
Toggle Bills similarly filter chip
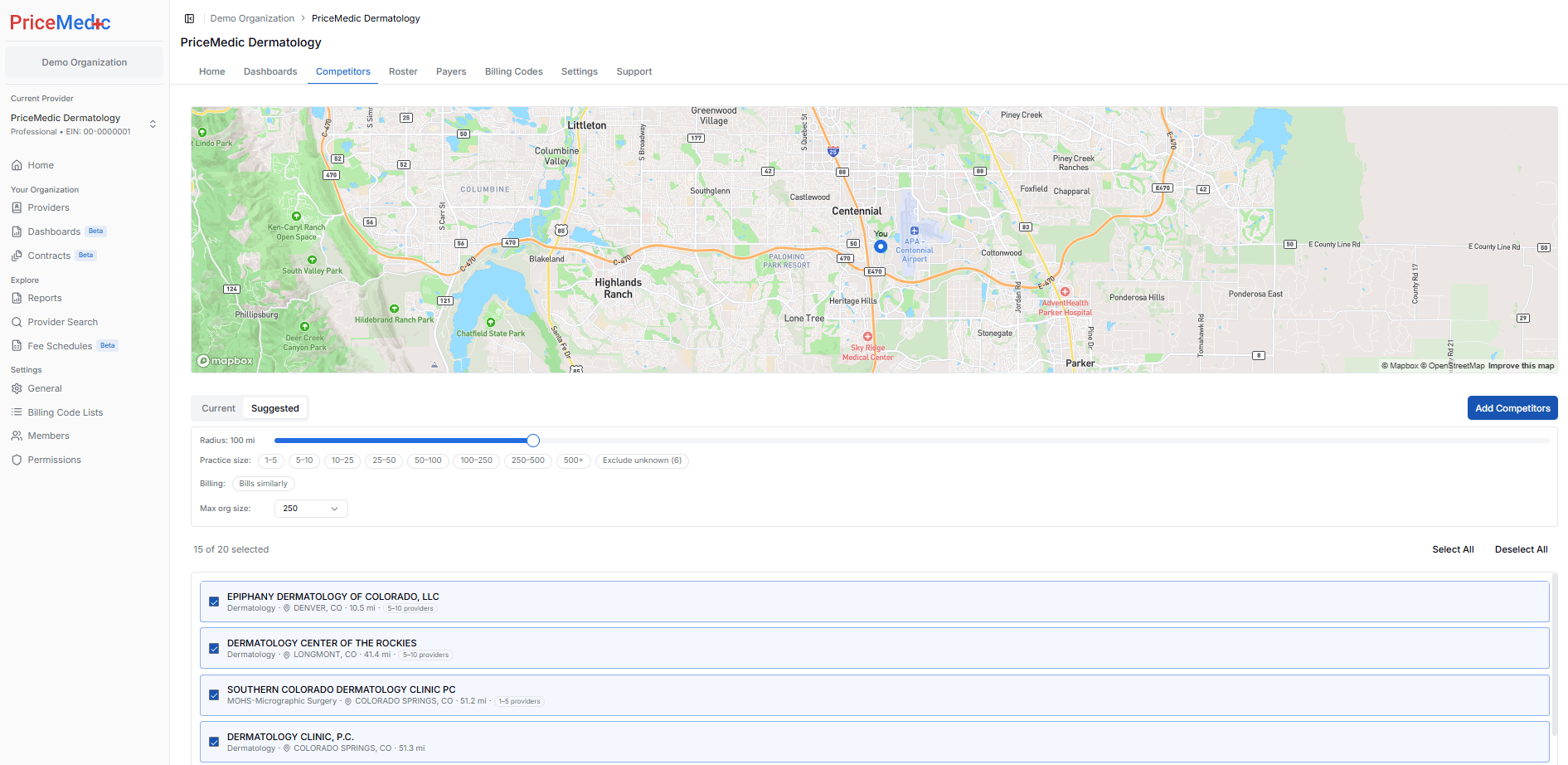click(264, 484)
